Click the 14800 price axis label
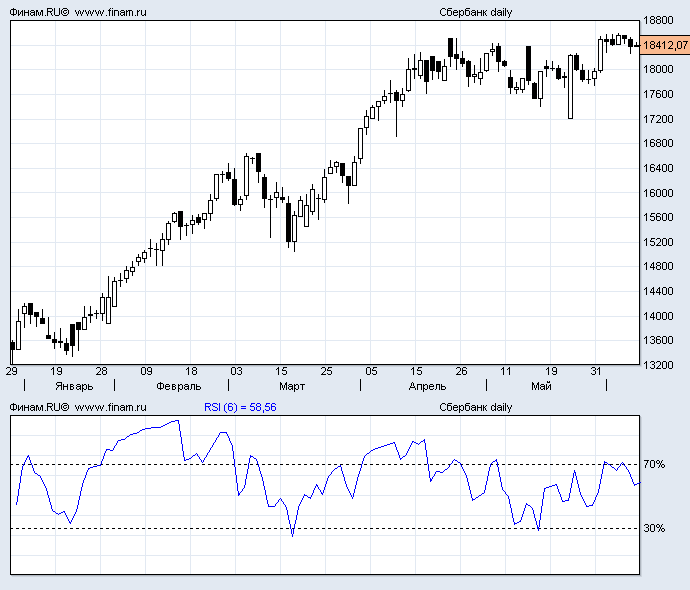690x590 pixels. click(658, 266)
